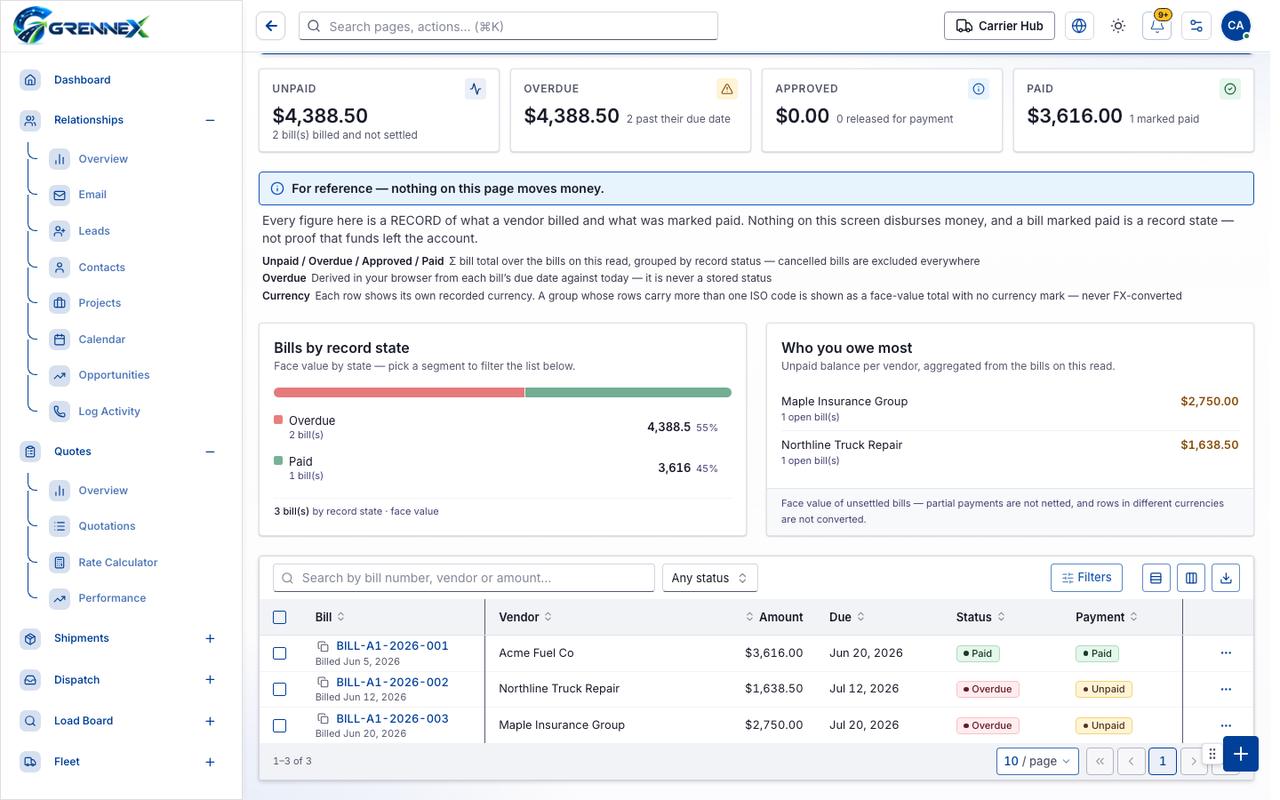Open the Any status dropdown
Image resolution: width=1280 pixels, height=800 pixels.
tap(710, 578)
